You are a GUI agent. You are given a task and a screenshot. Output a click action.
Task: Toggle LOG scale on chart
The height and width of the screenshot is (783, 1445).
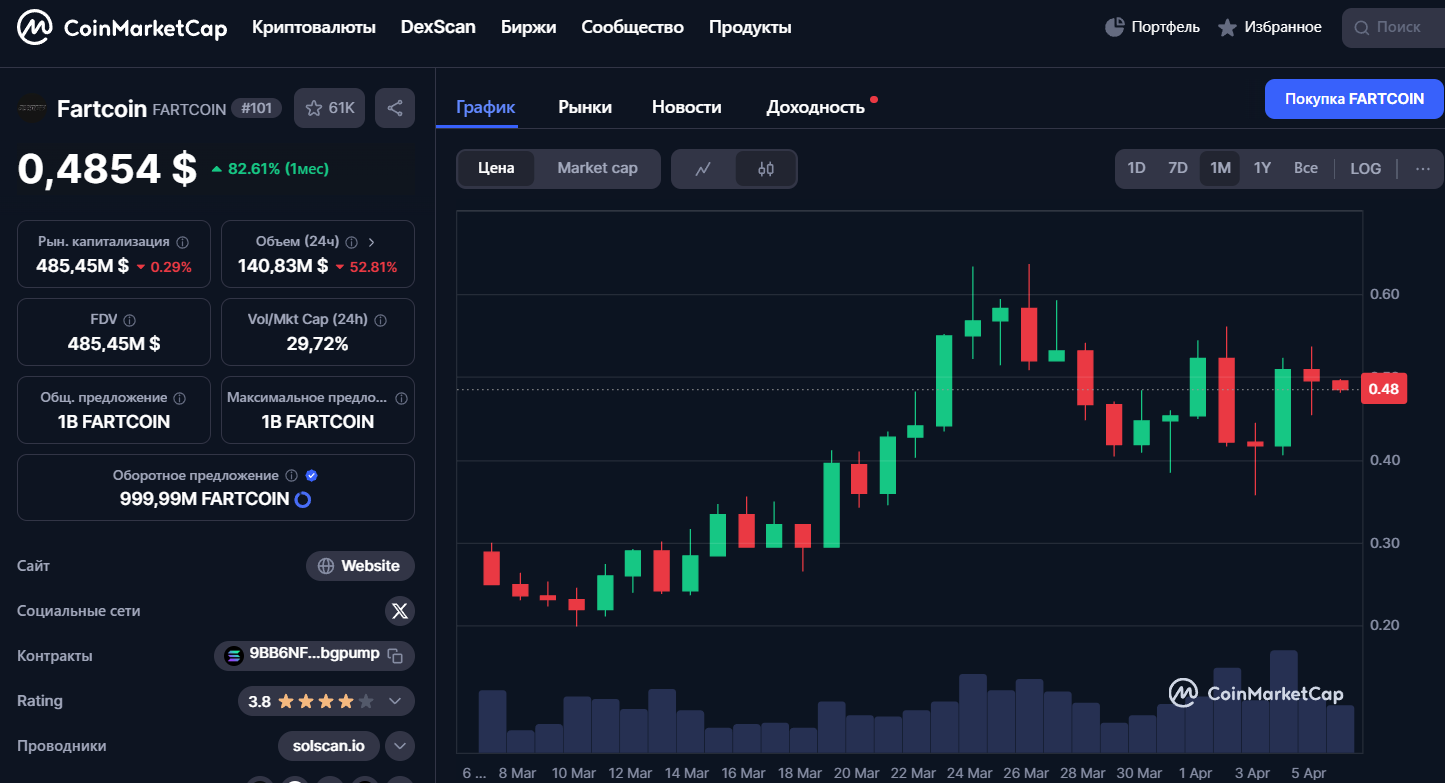click(1366, 168)
